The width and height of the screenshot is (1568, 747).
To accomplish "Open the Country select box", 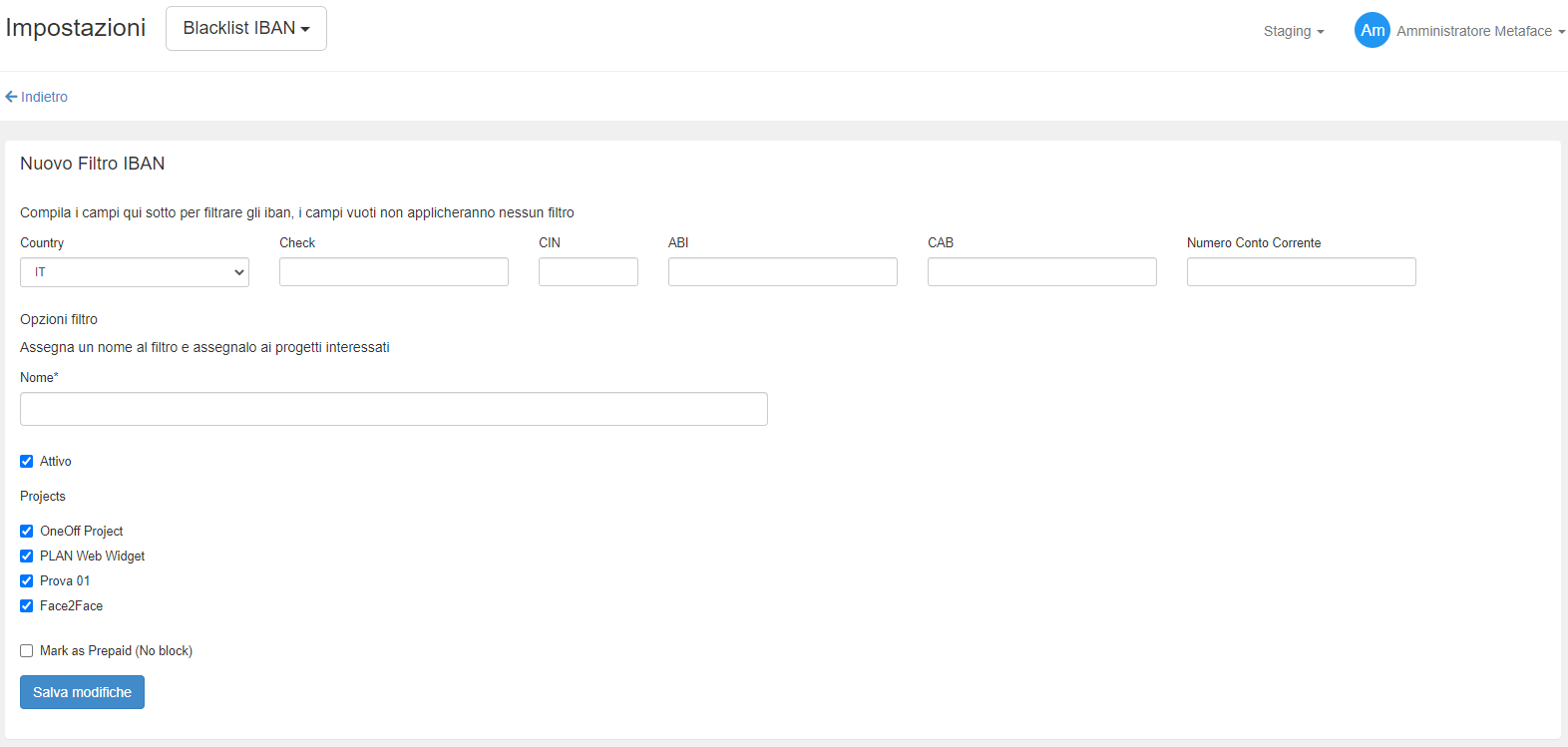I will [135, 272].
